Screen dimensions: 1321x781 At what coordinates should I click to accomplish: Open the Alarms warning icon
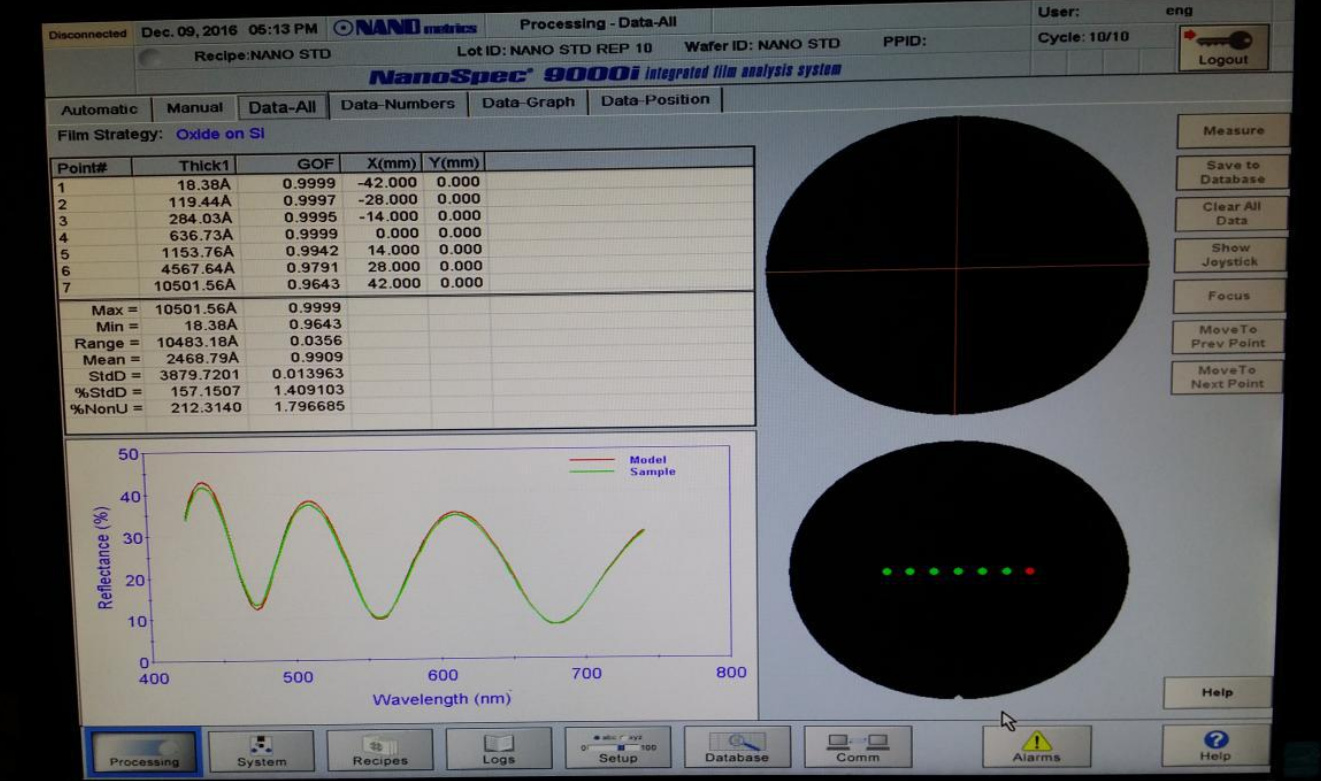[1036, 746]
